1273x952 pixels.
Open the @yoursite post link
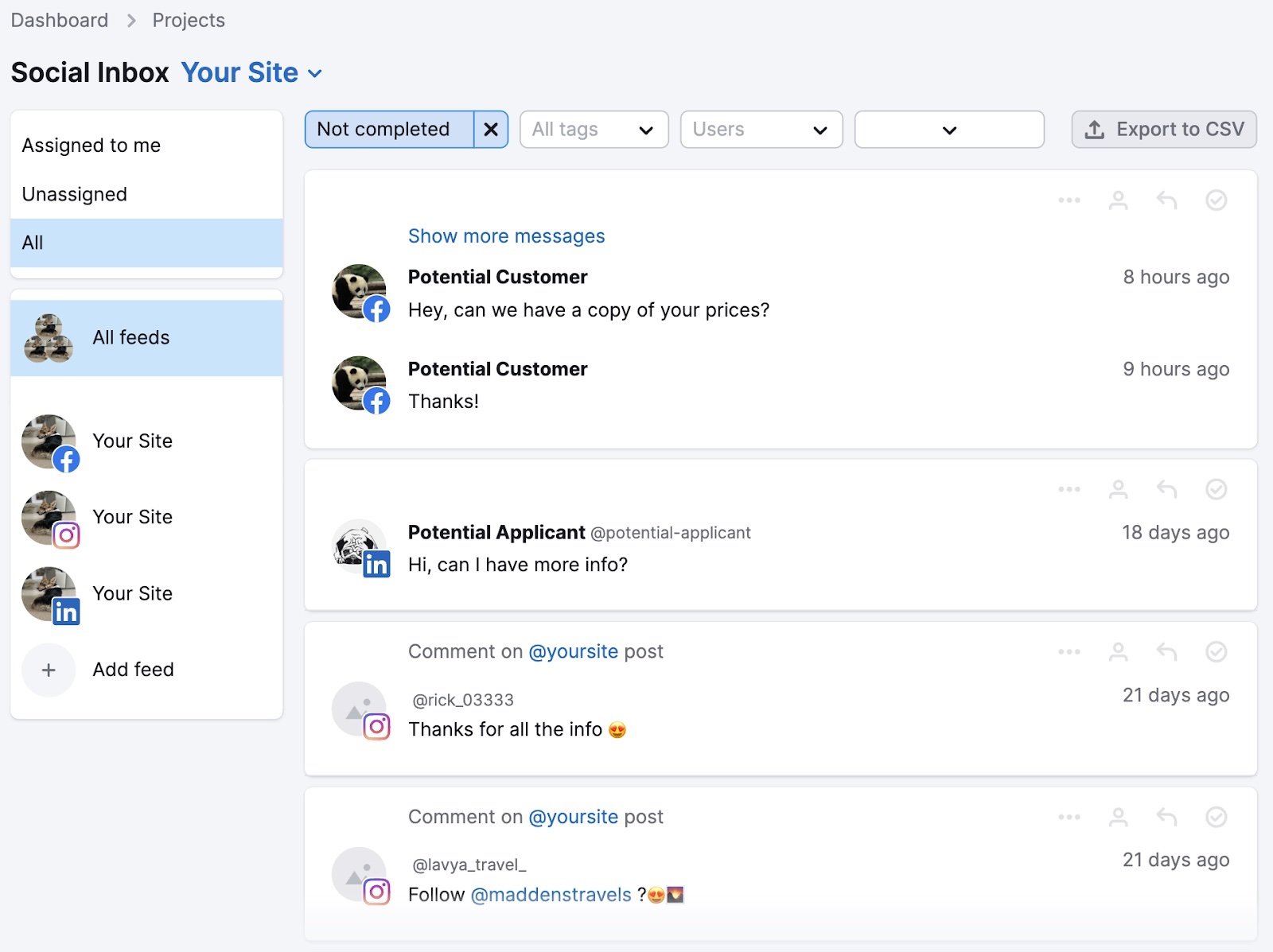pos(574,651)
